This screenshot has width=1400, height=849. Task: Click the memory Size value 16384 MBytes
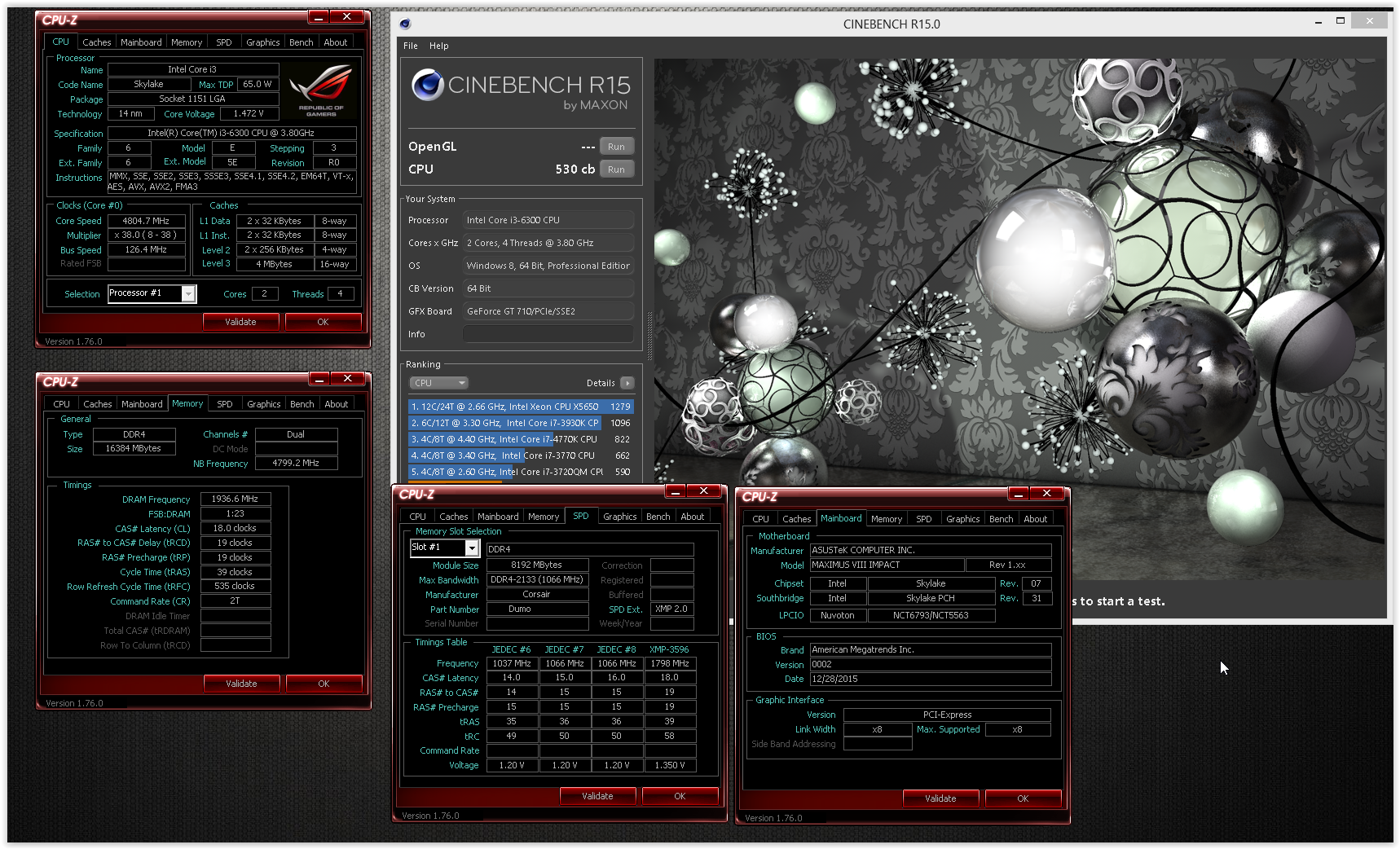click(x=134, y=448)
